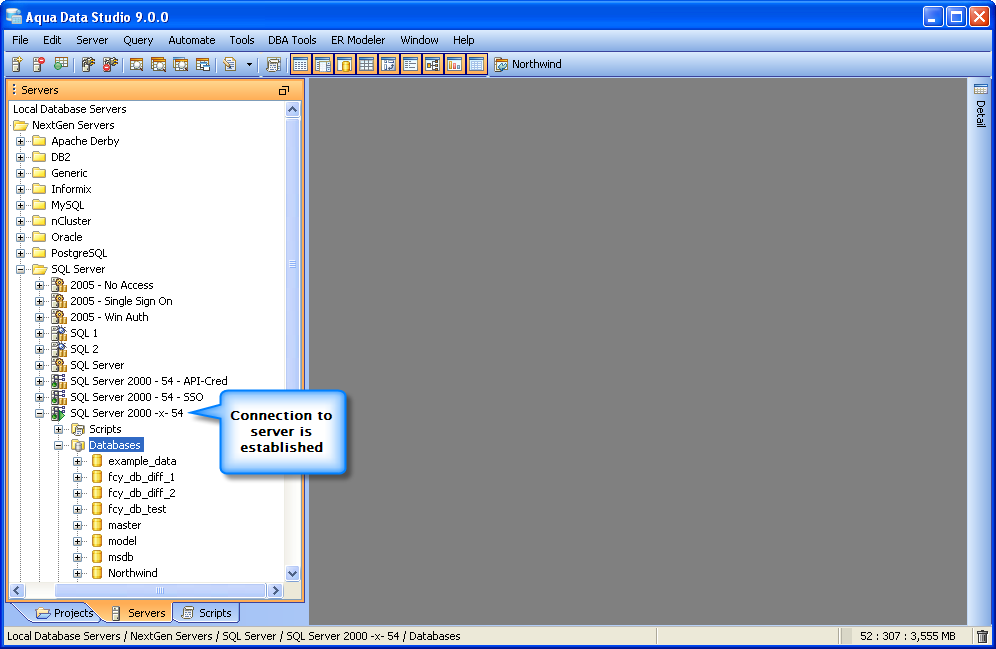Toggle the table with side panel view button
The width and height of the screenshot is (996, 649).
[x=323, y=64]
